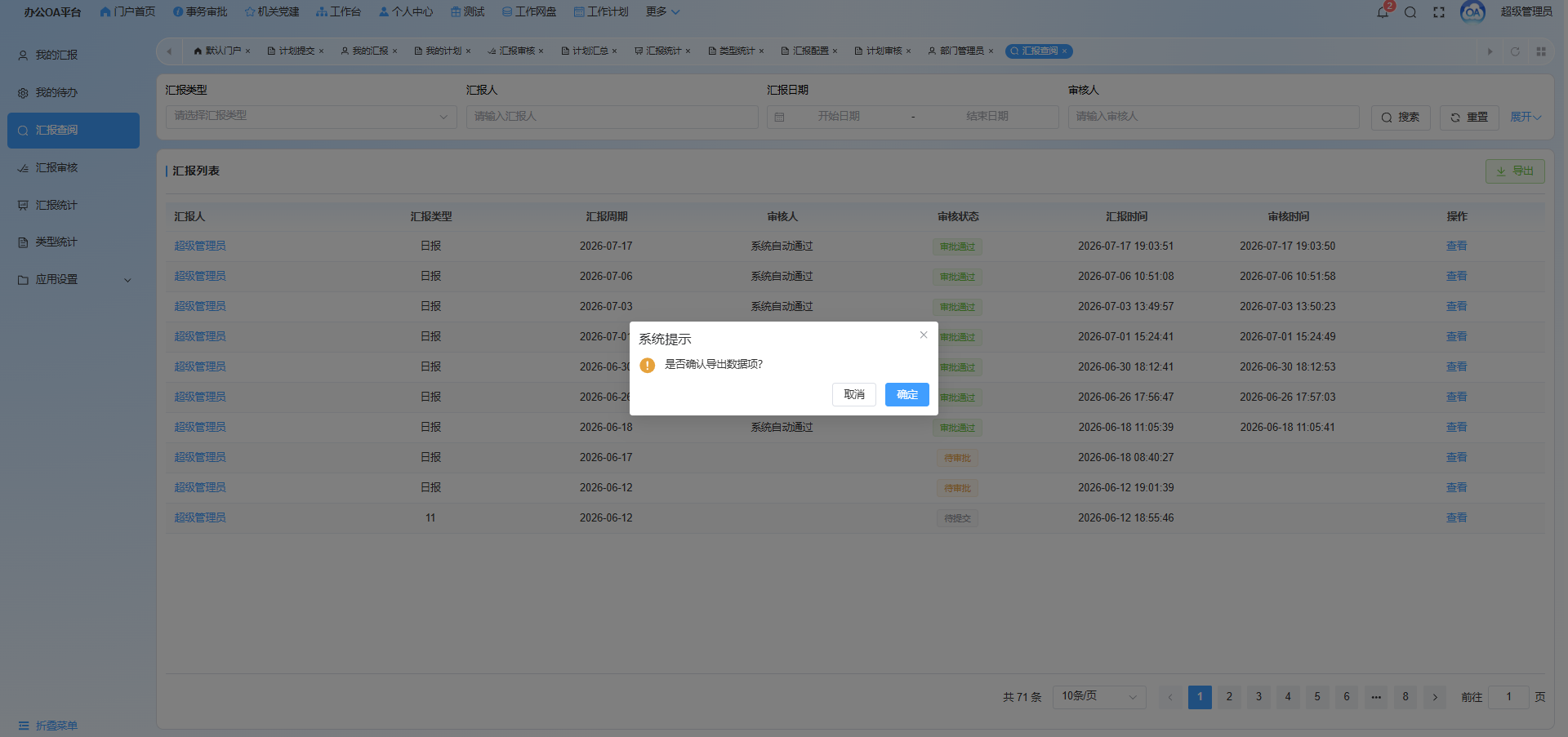Image resolution: width=1568 pixels, height=737 pixels.
Task: View the 2026-06-12 type 11 report 查看
Action: [x=1456, y=517]
